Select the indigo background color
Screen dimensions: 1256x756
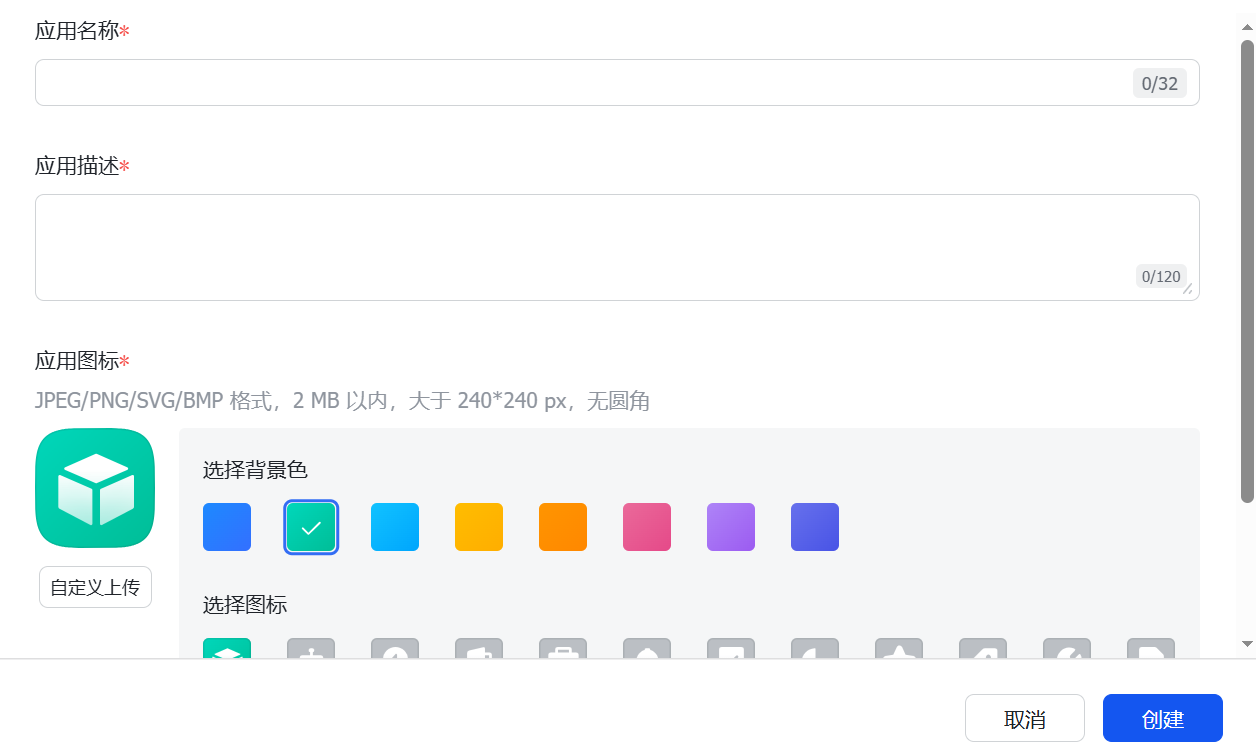coord(815,527)
